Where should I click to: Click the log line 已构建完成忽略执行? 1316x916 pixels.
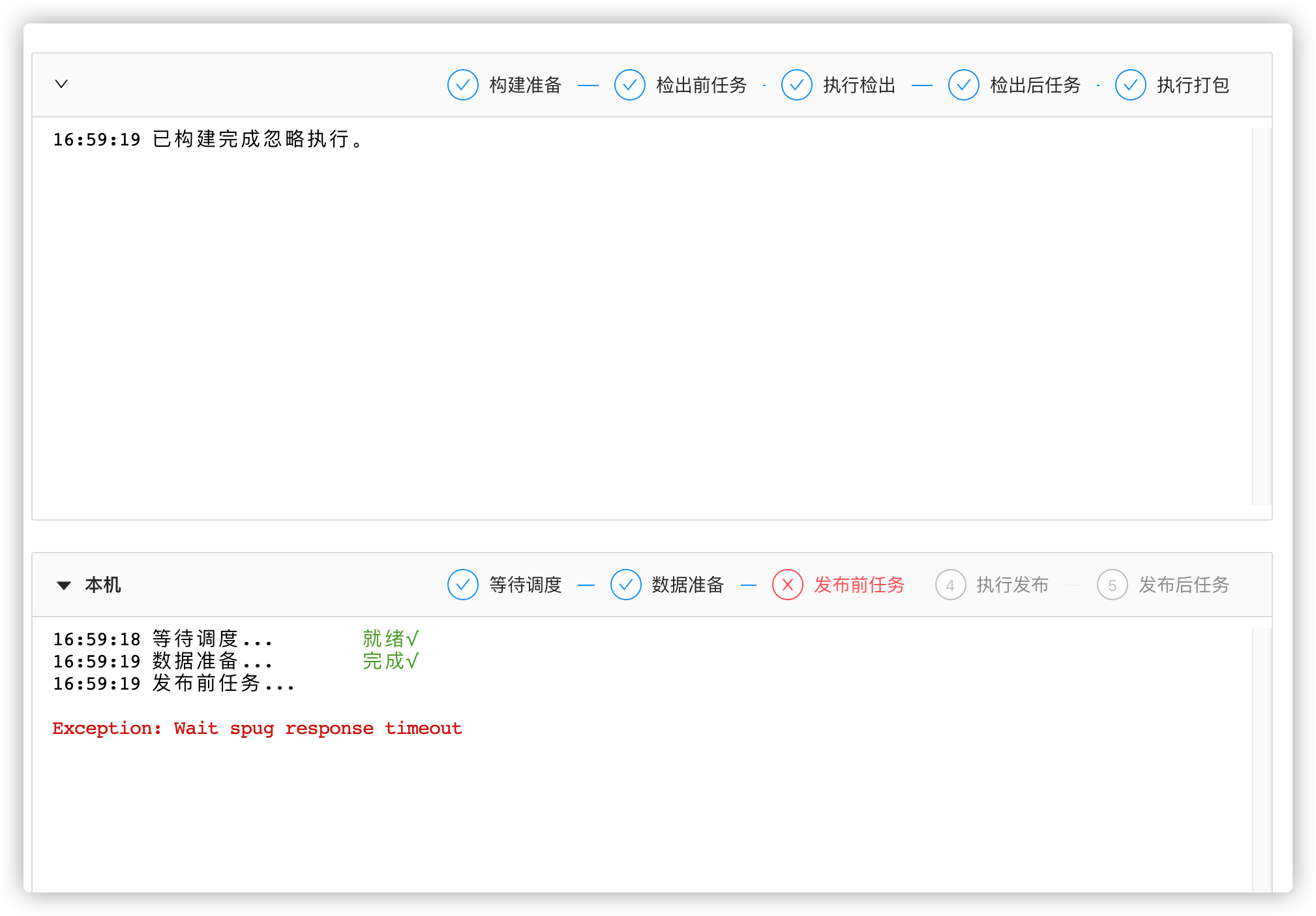click(x=207, y=139)
